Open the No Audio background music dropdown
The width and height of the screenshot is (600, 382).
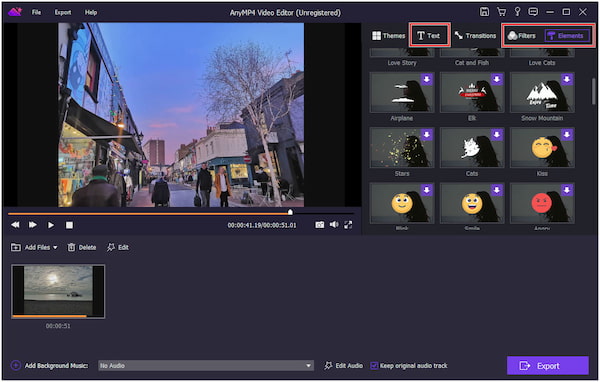point(206,366)
